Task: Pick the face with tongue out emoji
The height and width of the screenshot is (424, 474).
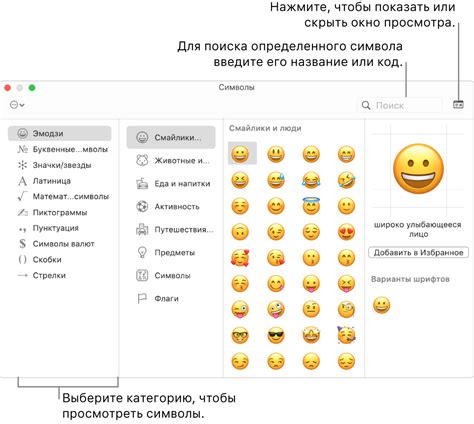Action: pos(311,284)
